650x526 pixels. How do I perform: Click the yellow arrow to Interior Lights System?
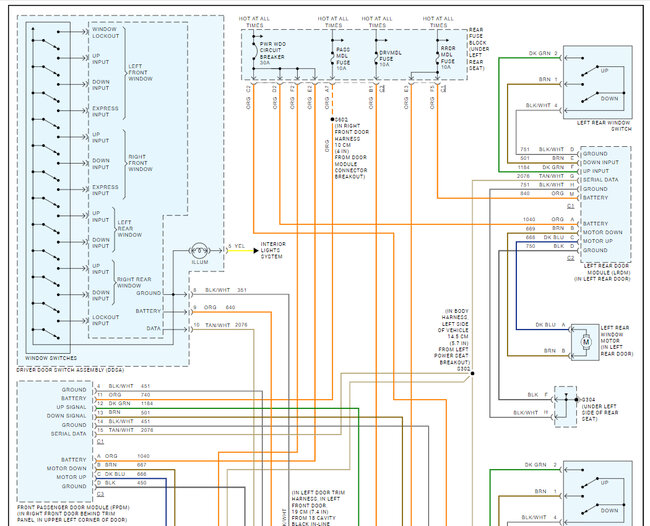pos(256,250)
